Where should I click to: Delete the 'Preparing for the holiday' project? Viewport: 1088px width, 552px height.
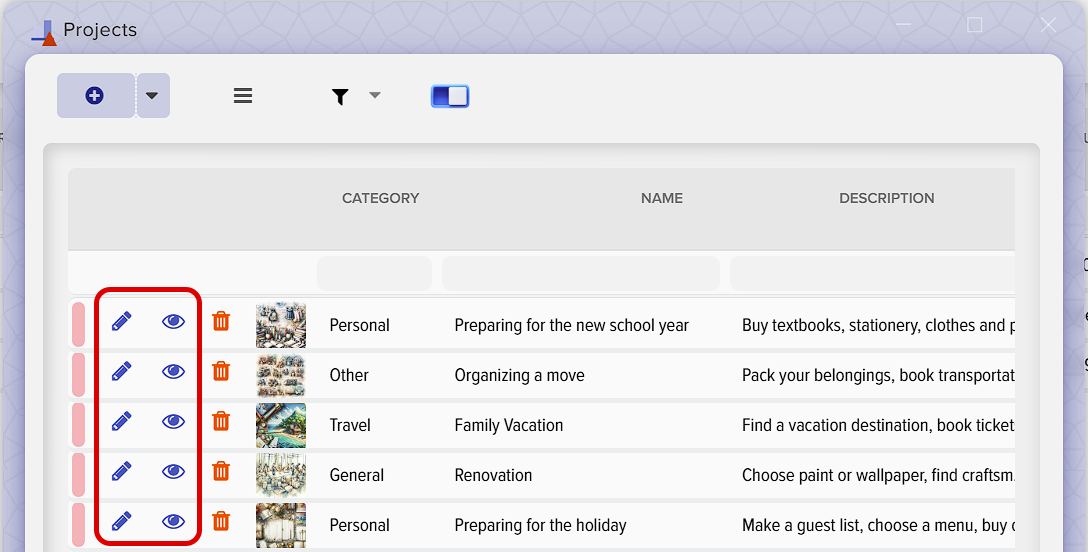click(221, 521)
